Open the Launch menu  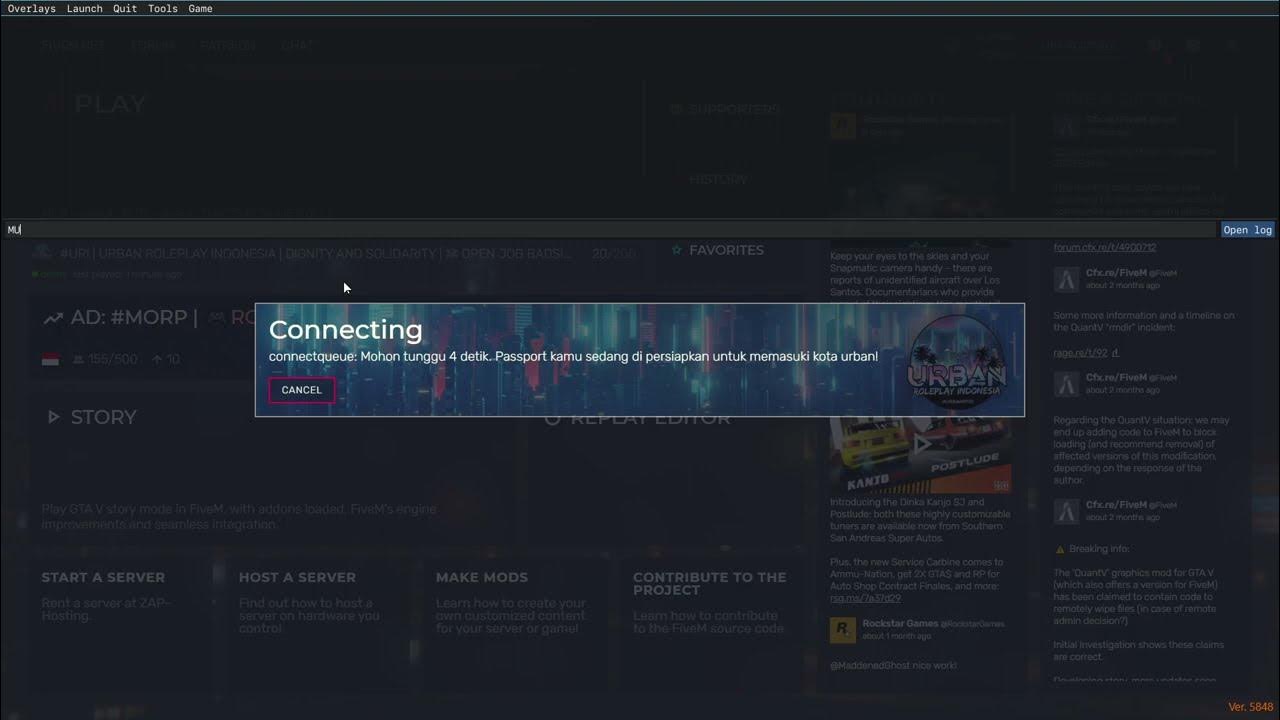coord(84,8)
